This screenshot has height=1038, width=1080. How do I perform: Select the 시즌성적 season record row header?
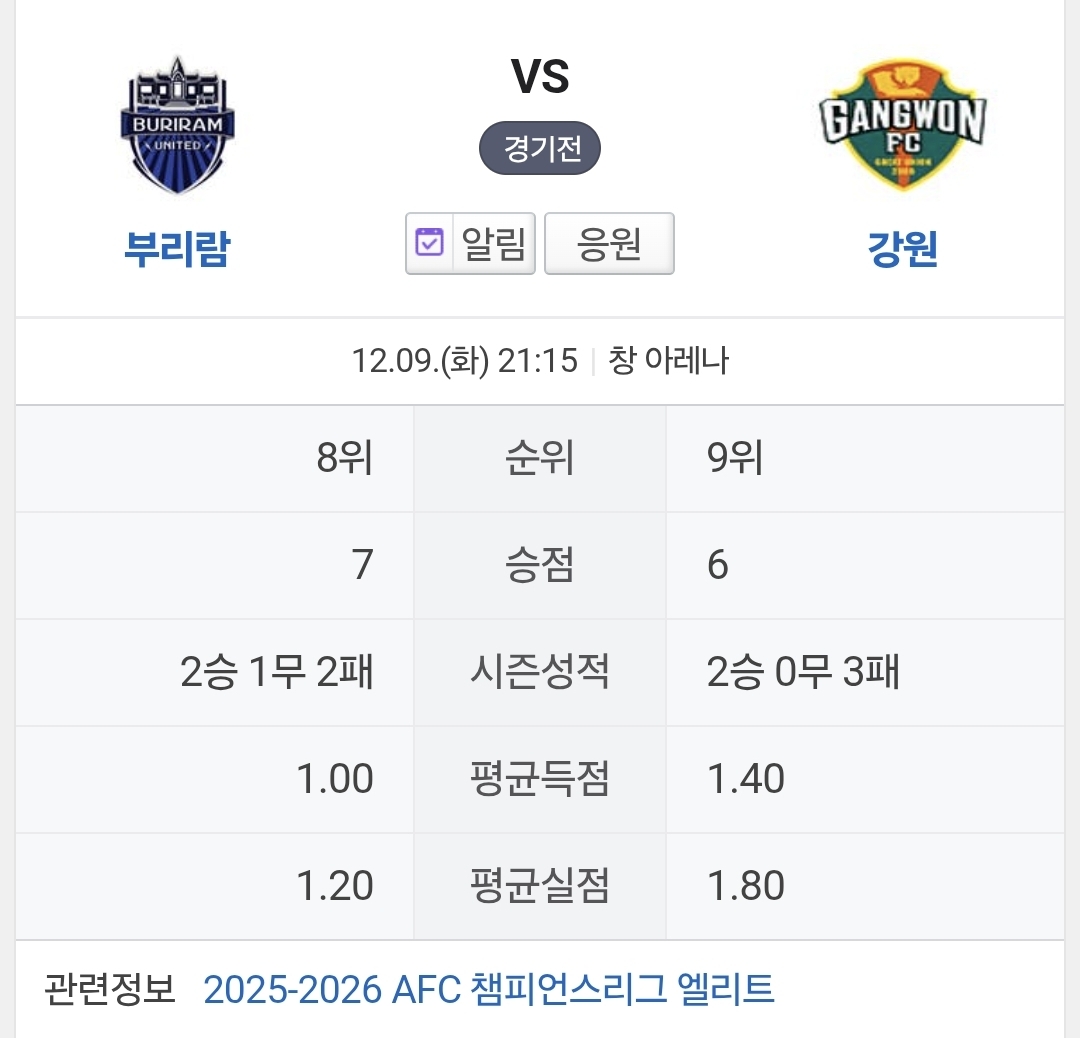pos(540,672)
